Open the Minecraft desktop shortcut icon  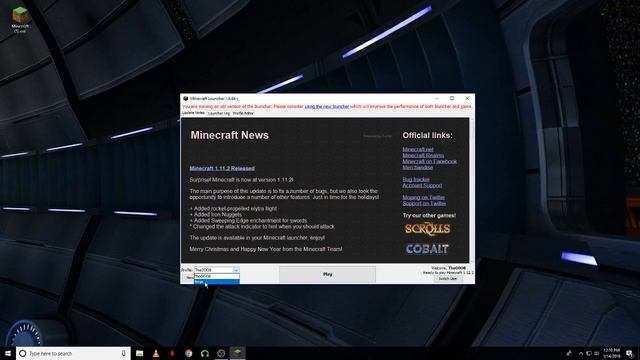pyautogui.click(x=20, y=19)
